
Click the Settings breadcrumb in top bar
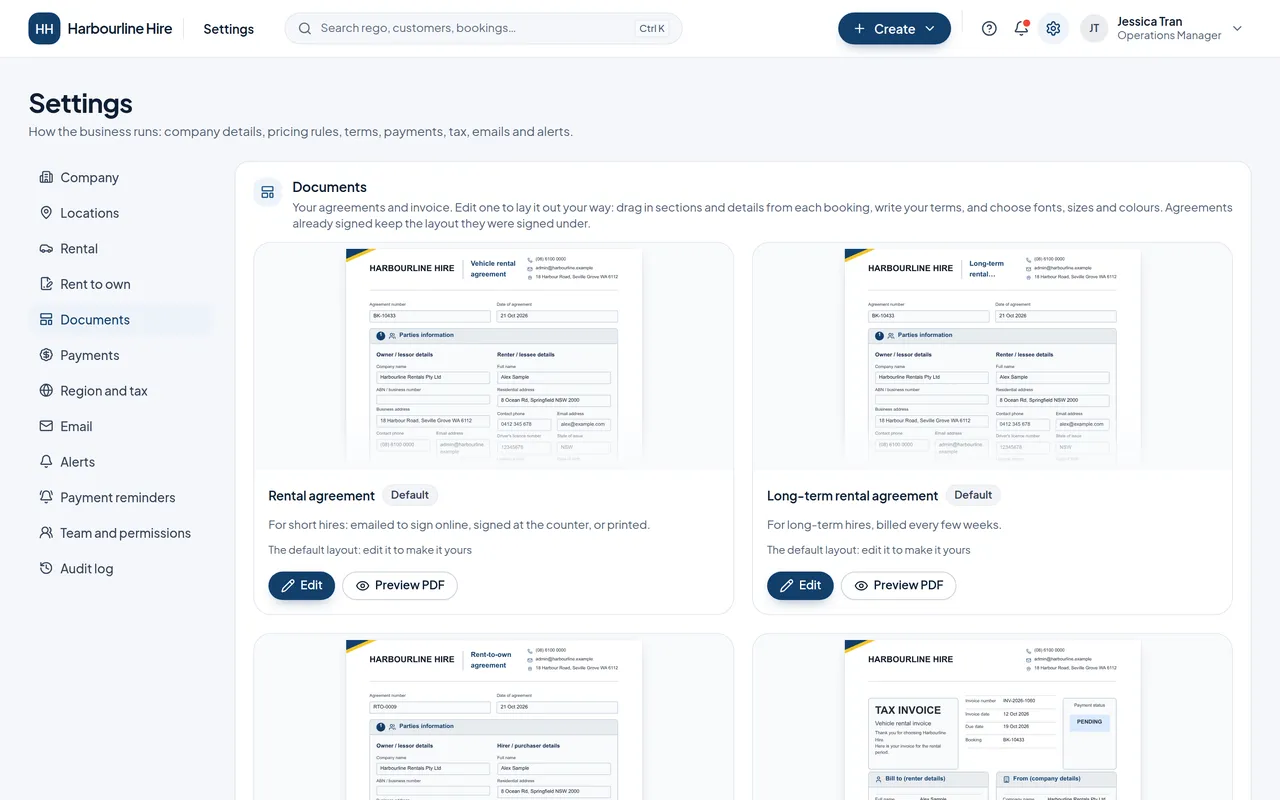click(x=229, y=29)
